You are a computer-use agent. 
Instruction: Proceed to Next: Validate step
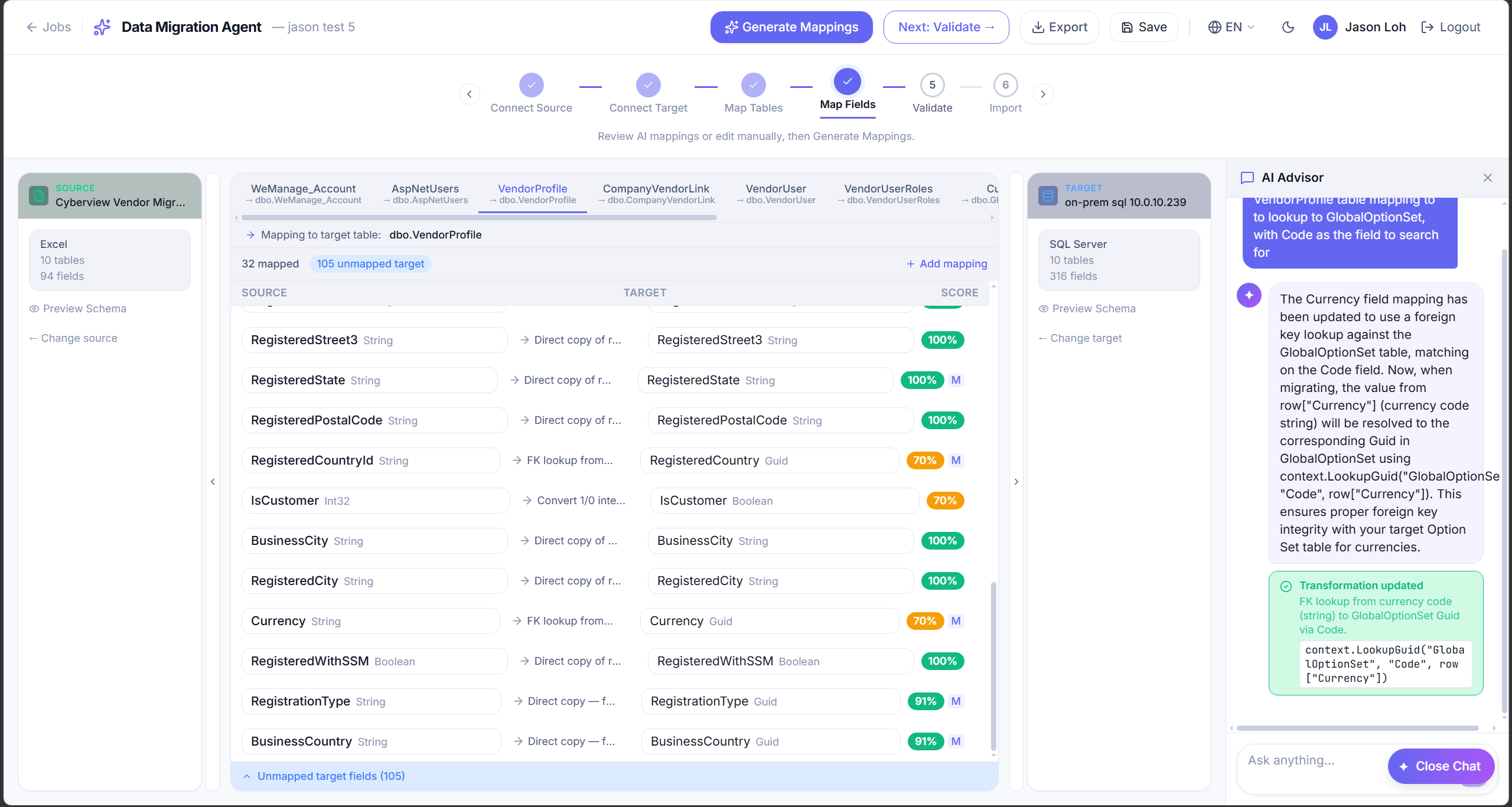(x=946, y=27)
